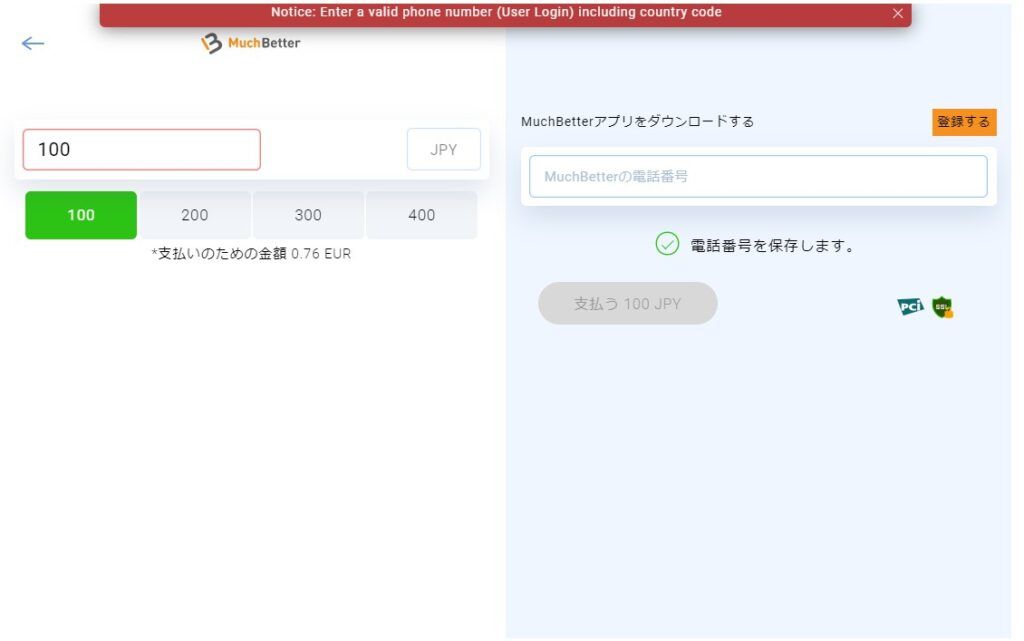The height and width of the screenshot is (641, 1024).
Task: Click the orange 登録する button
Action: [x=964, y=122]
